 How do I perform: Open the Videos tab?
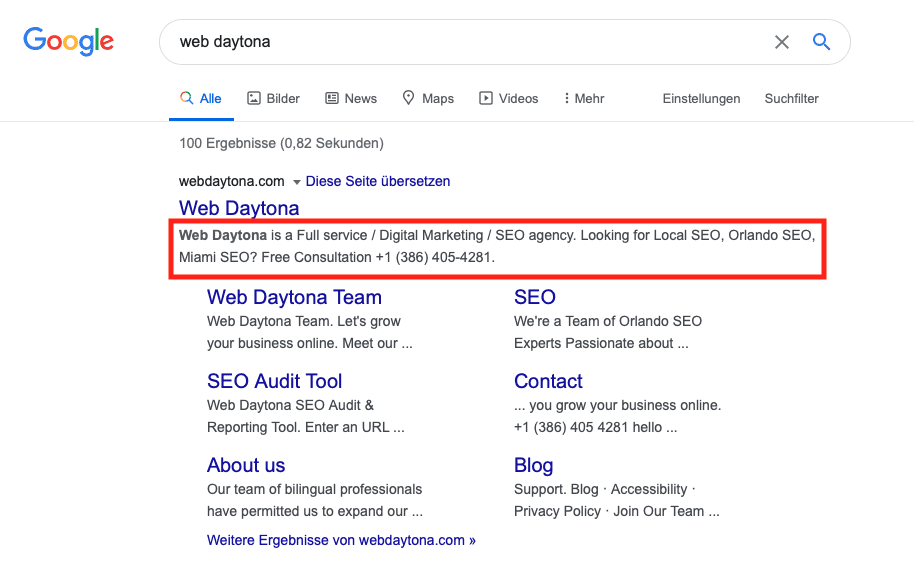[x=508, y=98]
